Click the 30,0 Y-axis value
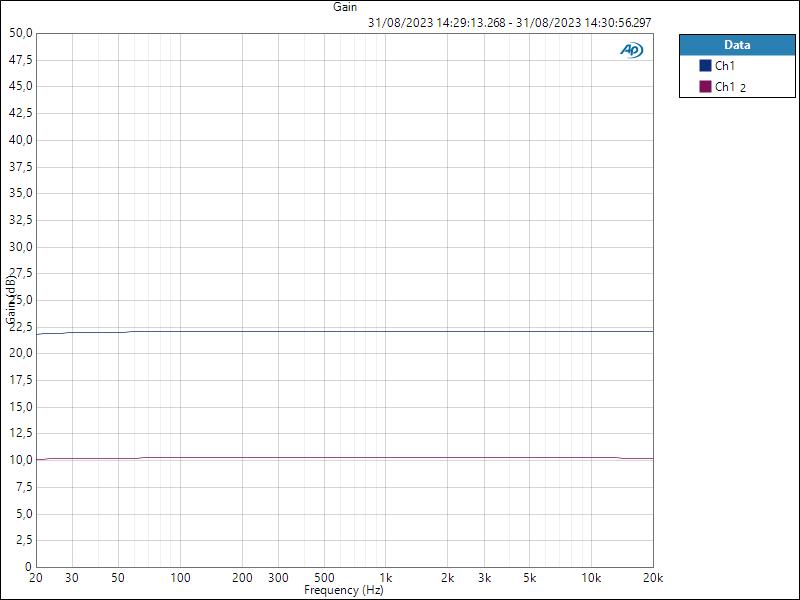The height and width of the screenshot is (600, 800). pyautogui.click(x=21, y=246)
